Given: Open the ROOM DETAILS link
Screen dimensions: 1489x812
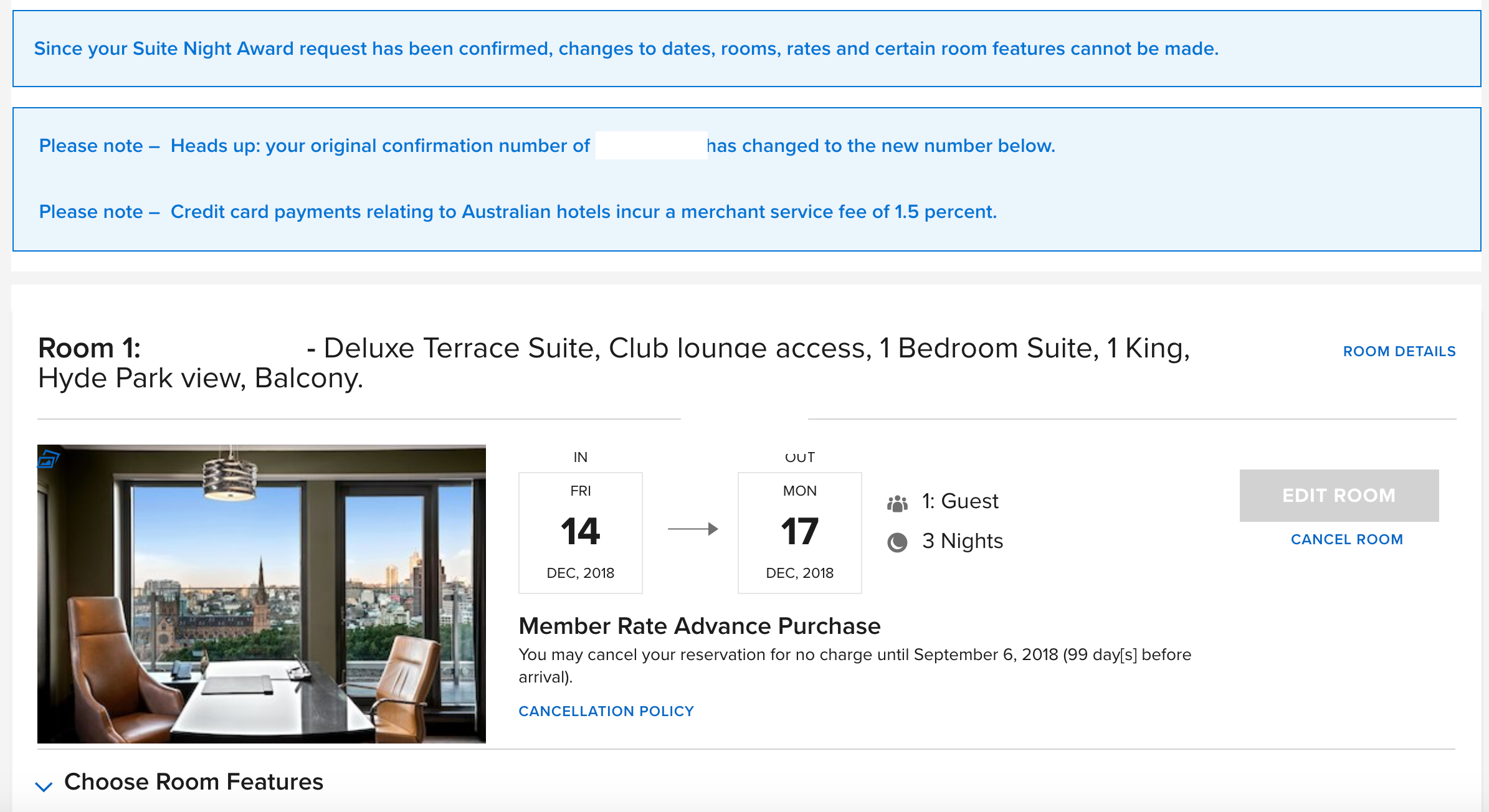Looking at the screenshot, I should (x=1399, y=351).
